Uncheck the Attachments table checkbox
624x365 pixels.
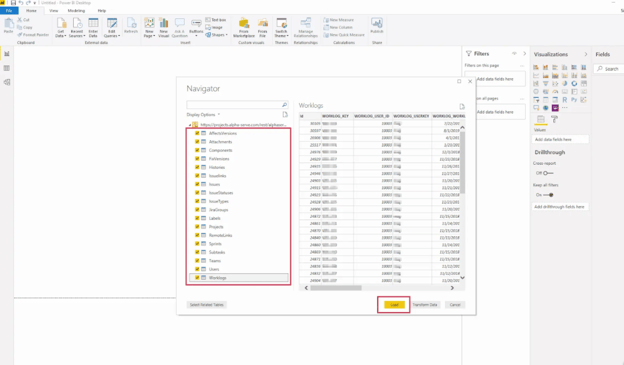point(197,142)
